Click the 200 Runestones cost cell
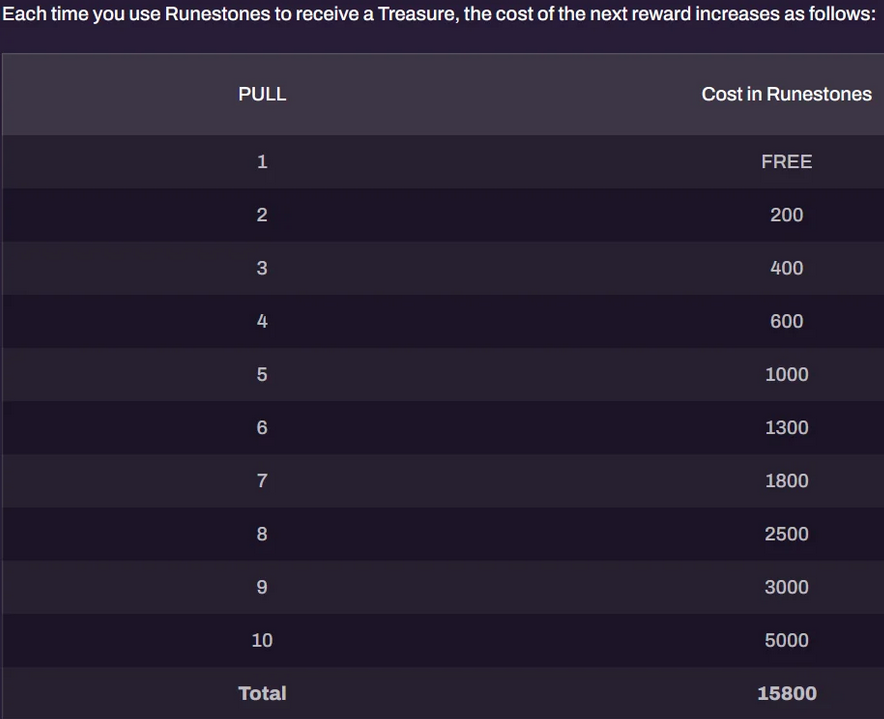The width and height of the screenshot is (884, 719). tap(786, 214)
